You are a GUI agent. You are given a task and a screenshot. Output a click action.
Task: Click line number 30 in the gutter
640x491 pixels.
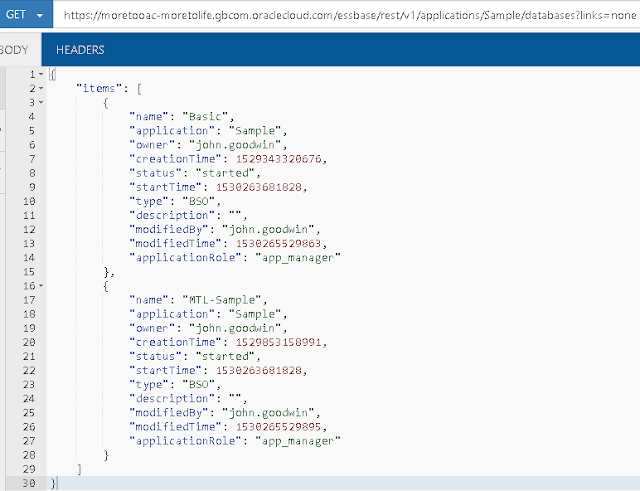pos(29,483)
